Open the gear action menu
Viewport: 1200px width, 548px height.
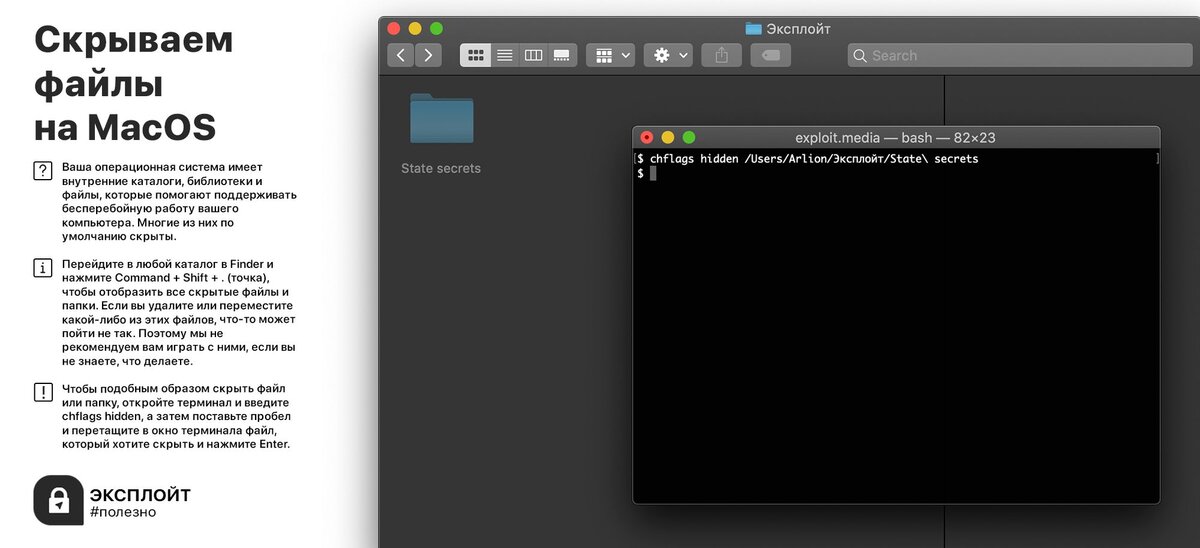(669, 55)
